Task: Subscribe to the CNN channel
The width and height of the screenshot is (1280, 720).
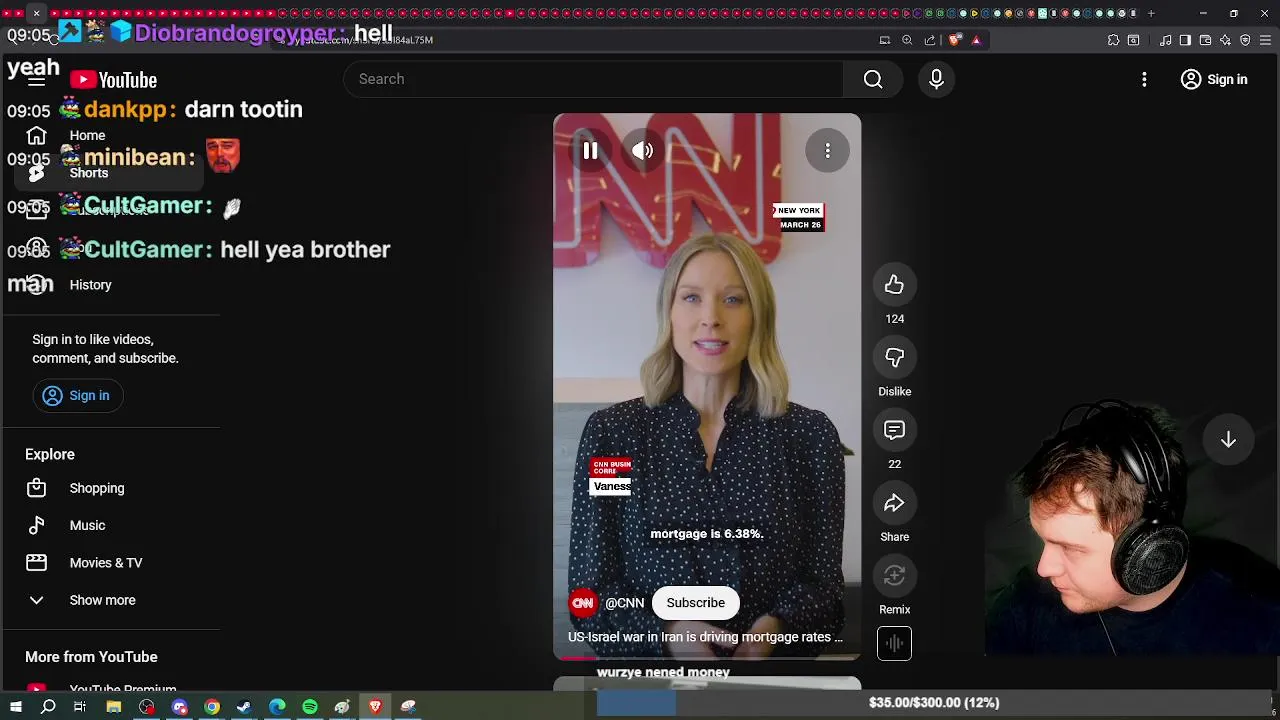Action: [695, 603]
